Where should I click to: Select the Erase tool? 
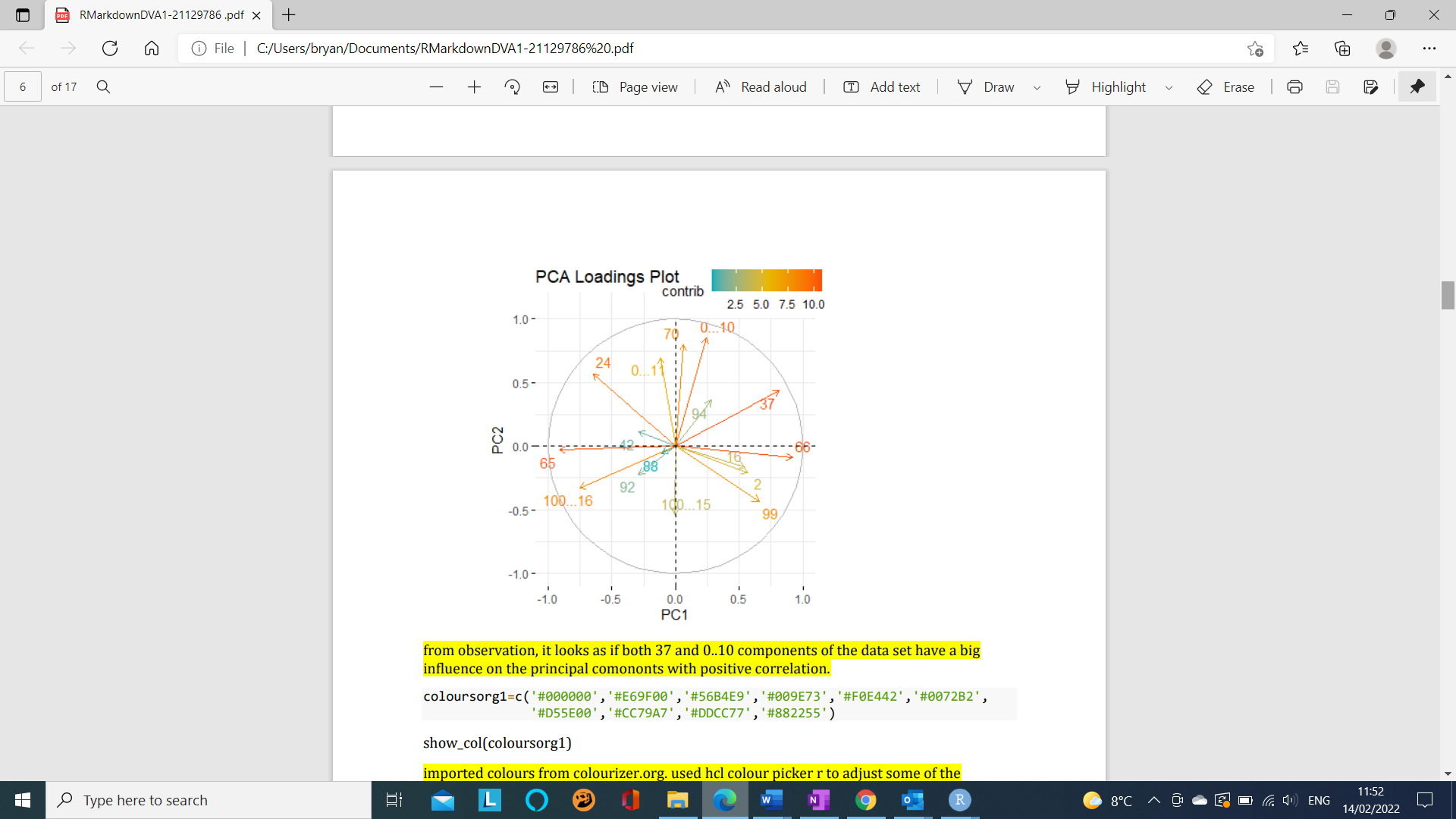click(1225, 86)
